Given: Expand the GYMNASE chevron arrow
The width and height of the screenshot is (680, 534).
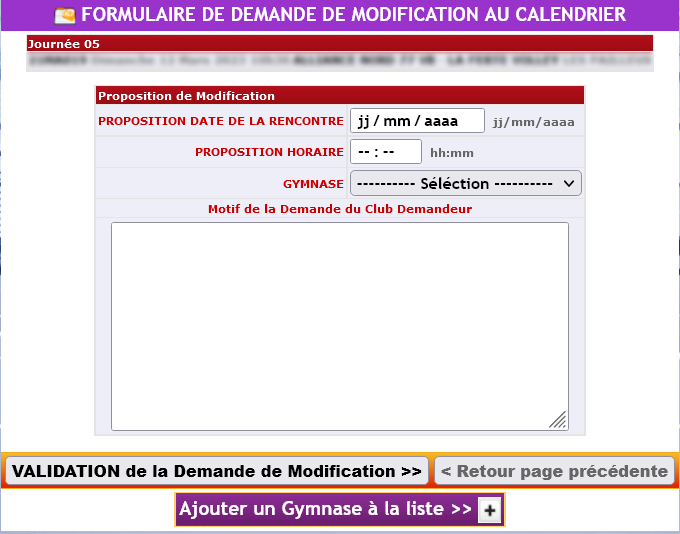Looking at the screenshot, I should [x=569, y=184].
